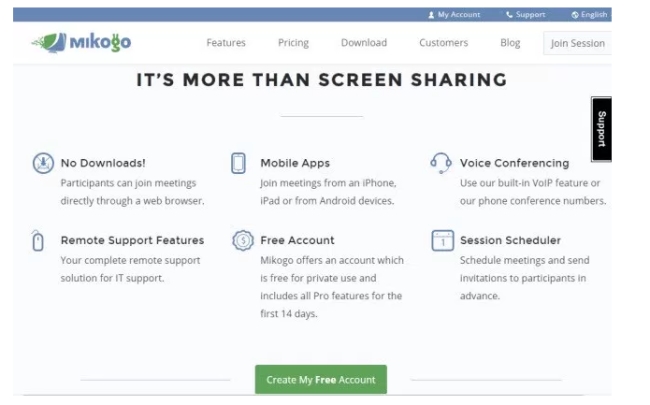This screenshot has width=650, height=405.
Task: Open the Features menu item
Action: tap(226, 43)
